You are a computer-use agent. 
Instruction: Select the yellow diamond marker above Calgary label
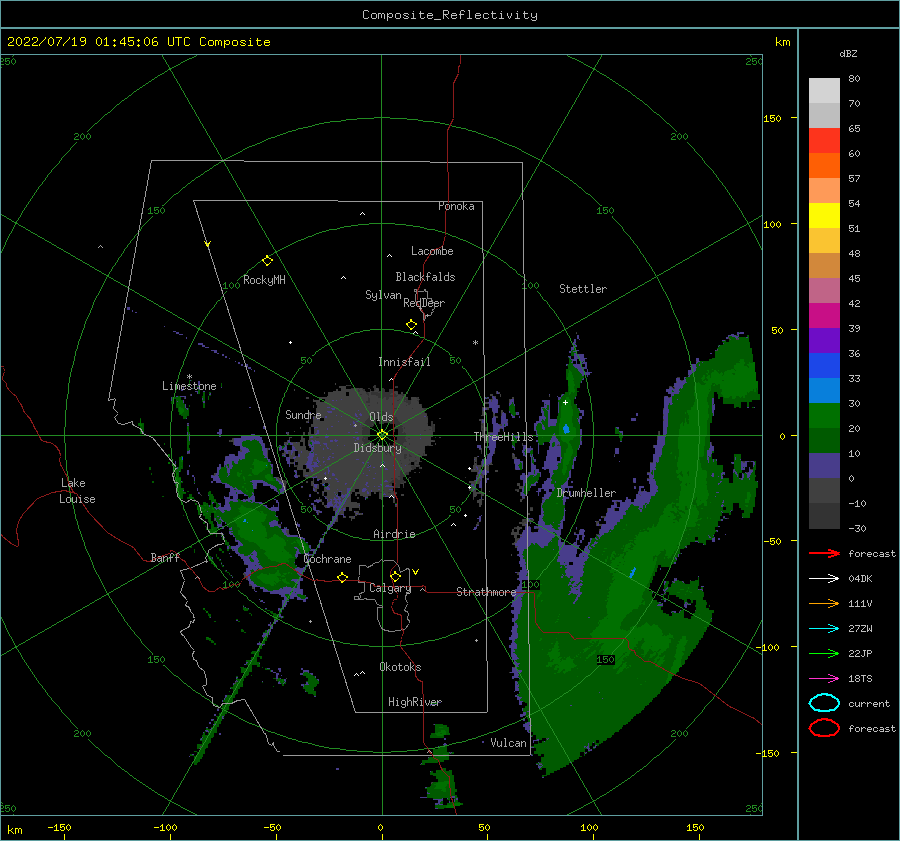[395, 576]
